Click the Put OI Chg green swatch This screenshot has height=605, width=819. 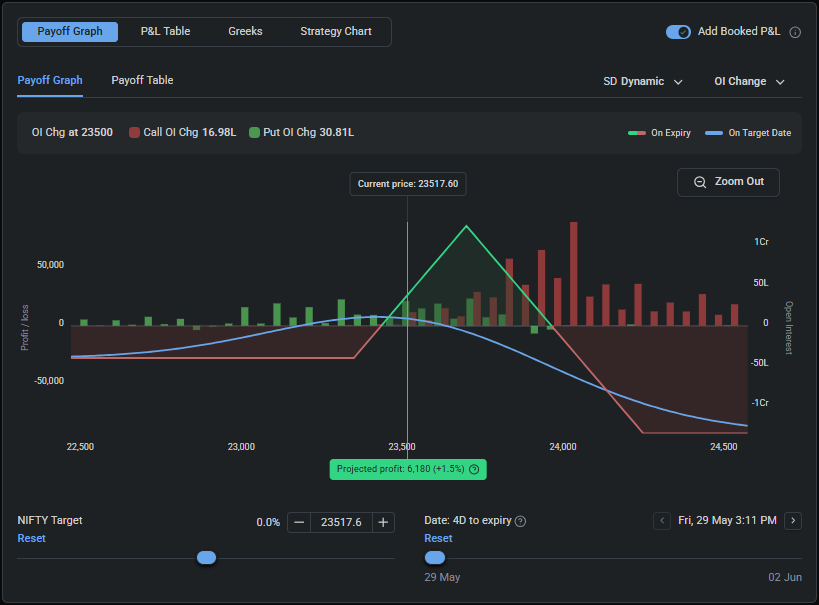point(254,133)
